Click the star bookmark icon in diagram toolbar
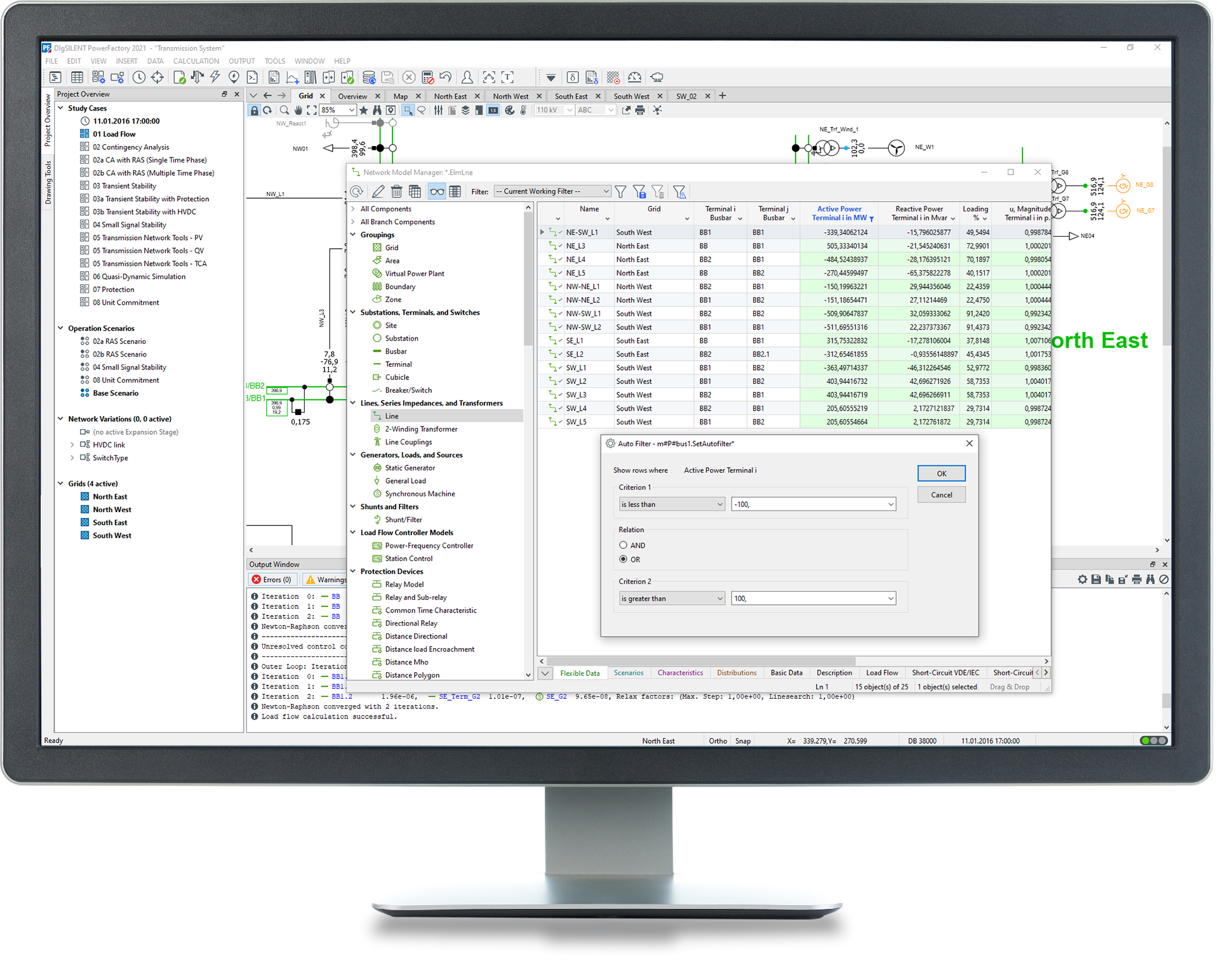 click(364, 110)
